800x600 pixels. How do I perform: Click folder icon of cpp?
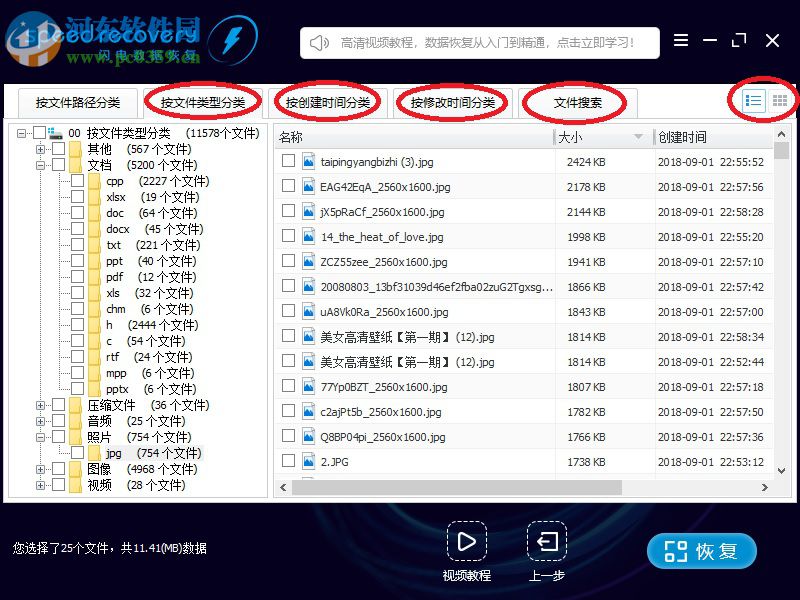point(94,181)
